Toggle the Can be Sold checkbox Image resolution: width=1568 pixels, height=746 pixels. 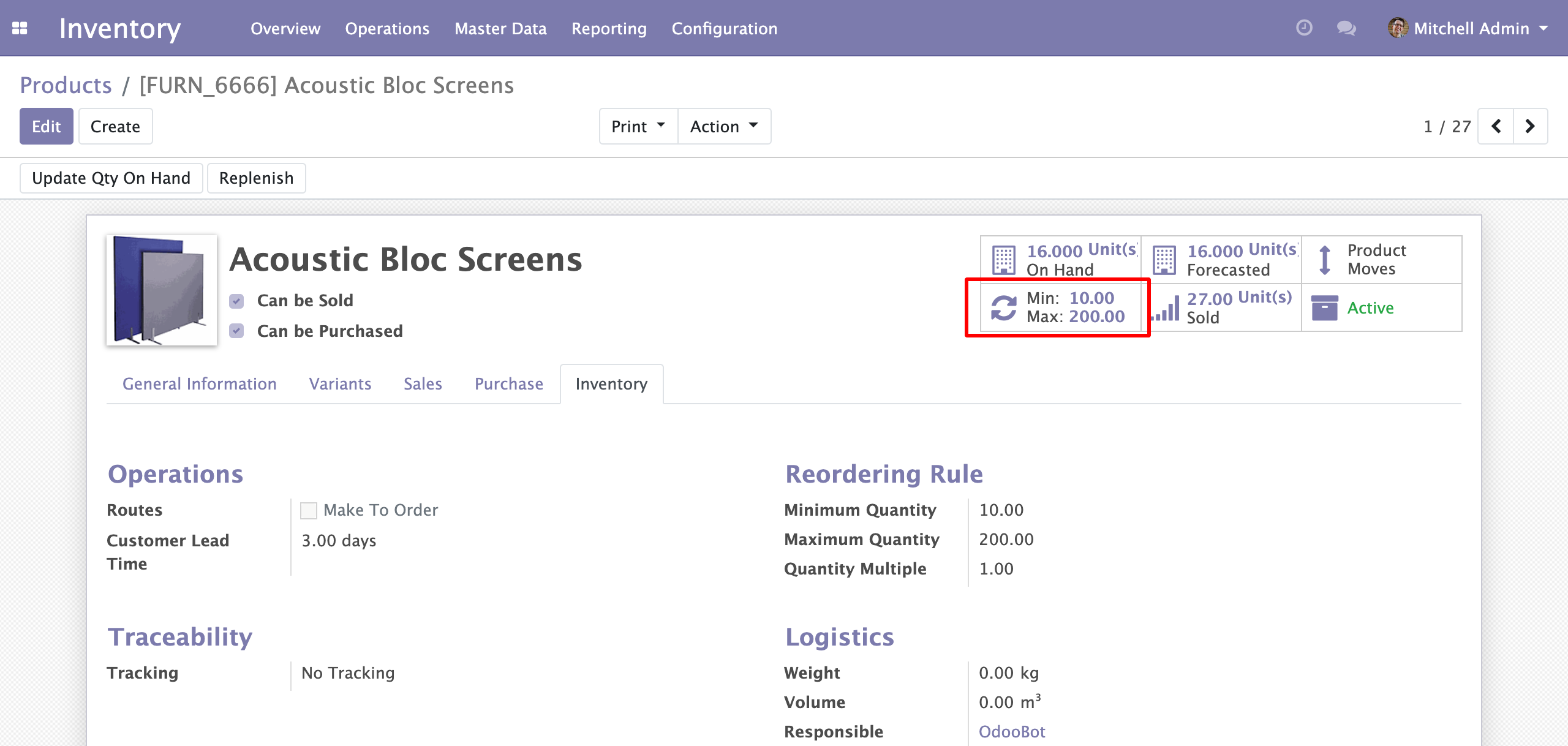click(236, 301)
